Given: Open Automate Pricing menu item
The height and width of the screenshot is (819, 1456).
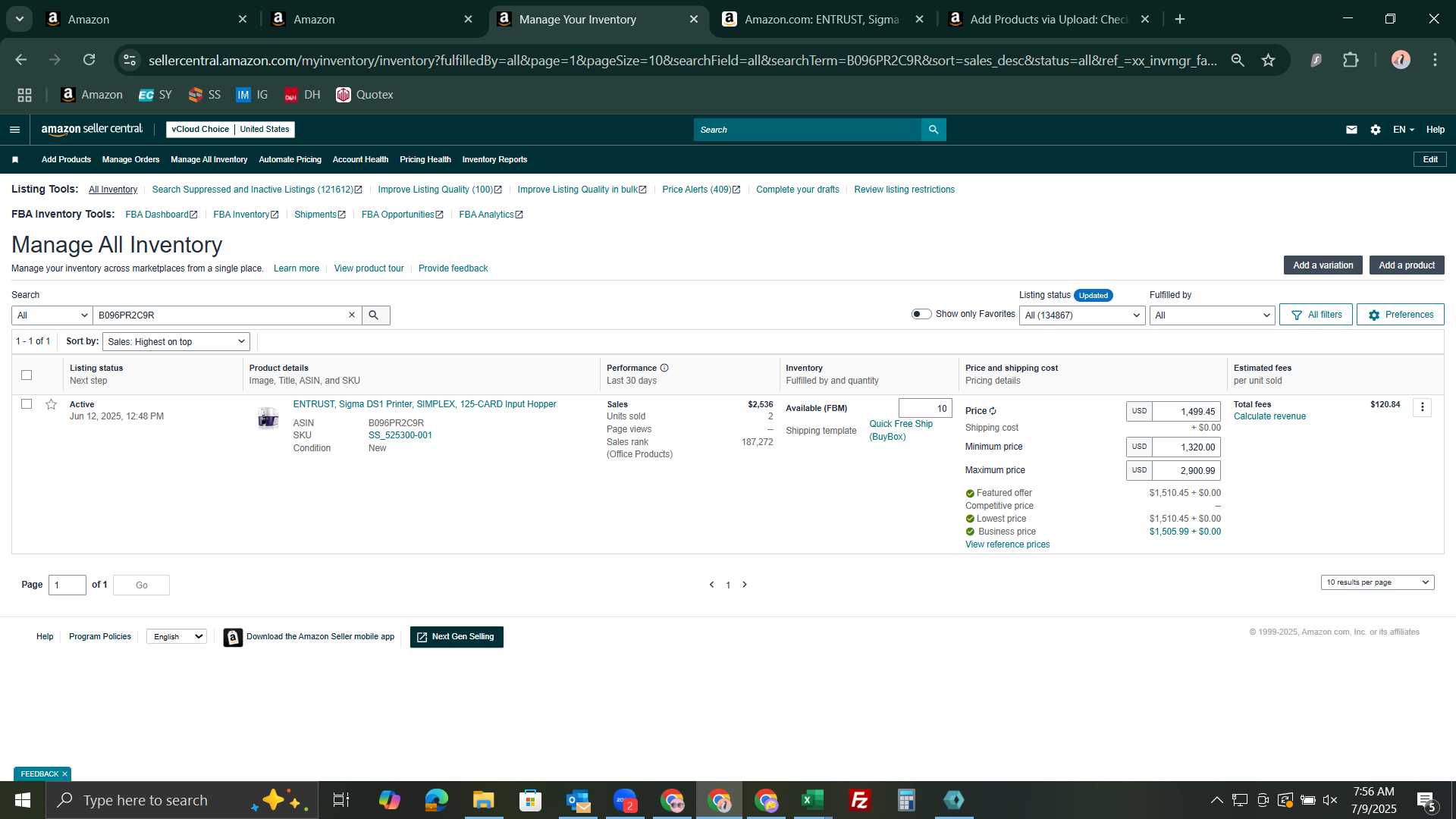Looking at the screenshot, I should pyautogui.click(x=290, y=159).
